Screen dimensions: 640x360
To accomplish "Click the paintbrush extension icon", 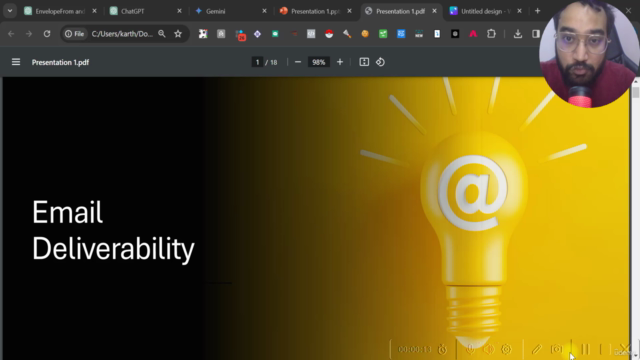I will (x=347, y=34).
